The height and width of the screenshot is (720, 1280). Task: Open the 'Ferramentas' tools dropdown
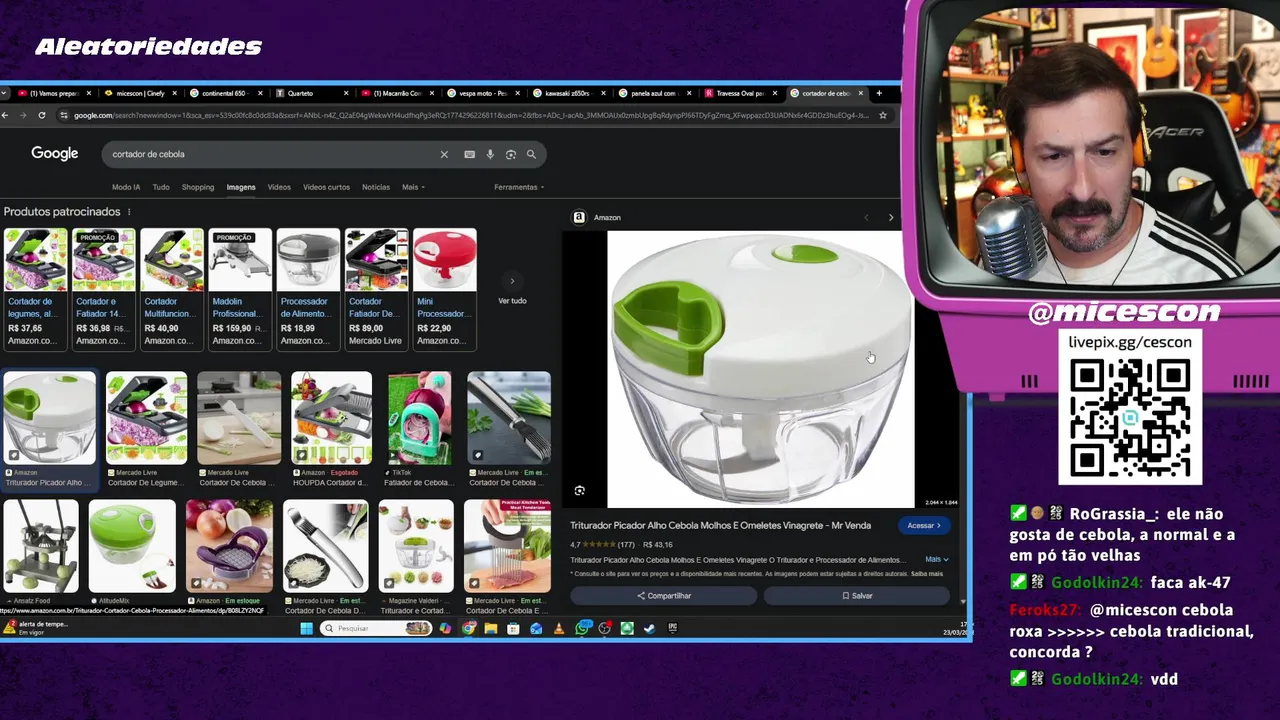[x=519, y=187]
